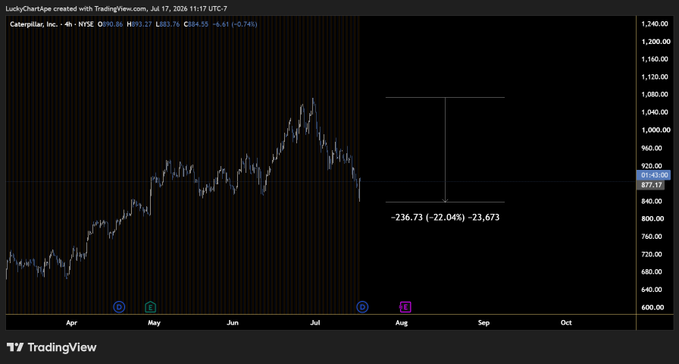Click the Jun label on time axis

click(233, 322)
